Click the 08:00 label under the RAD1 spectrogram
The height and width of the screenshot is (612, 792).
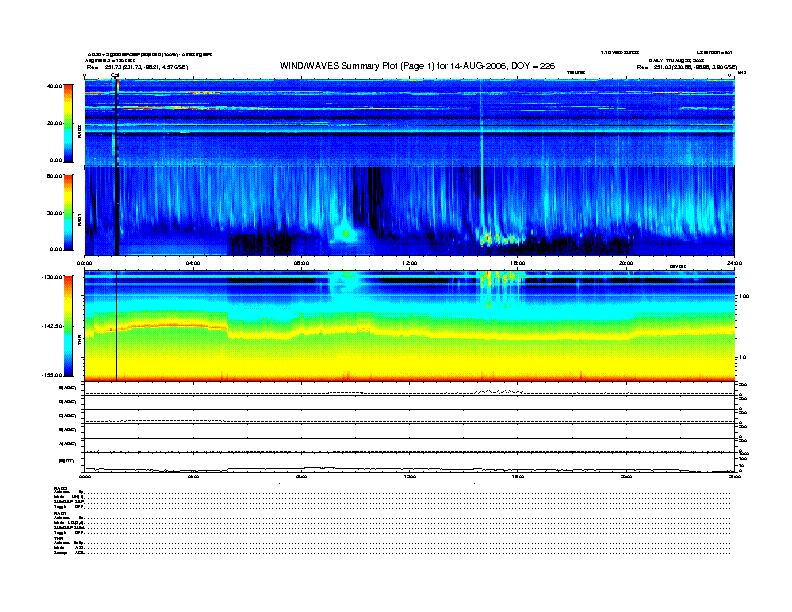click(x=301, y=263)
